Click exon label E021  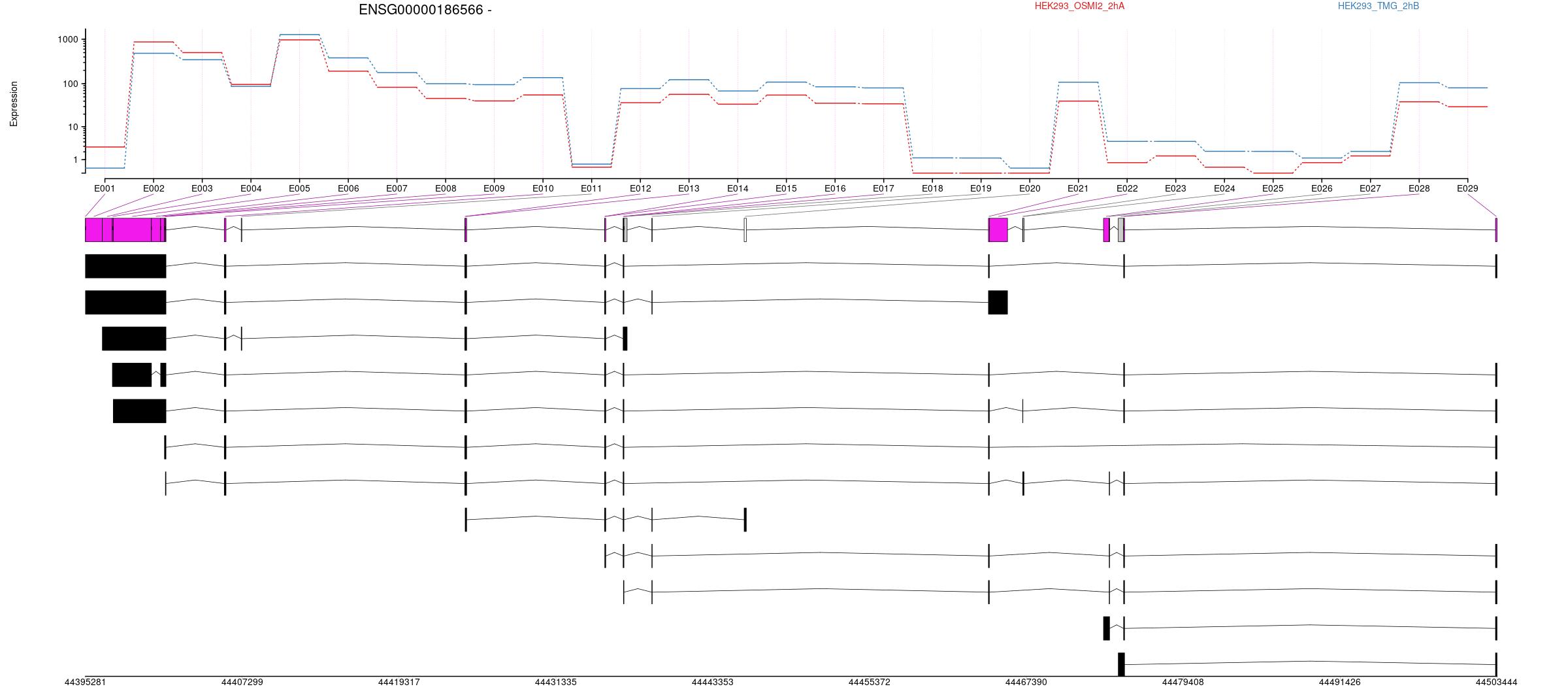[x=1078, y=189]
